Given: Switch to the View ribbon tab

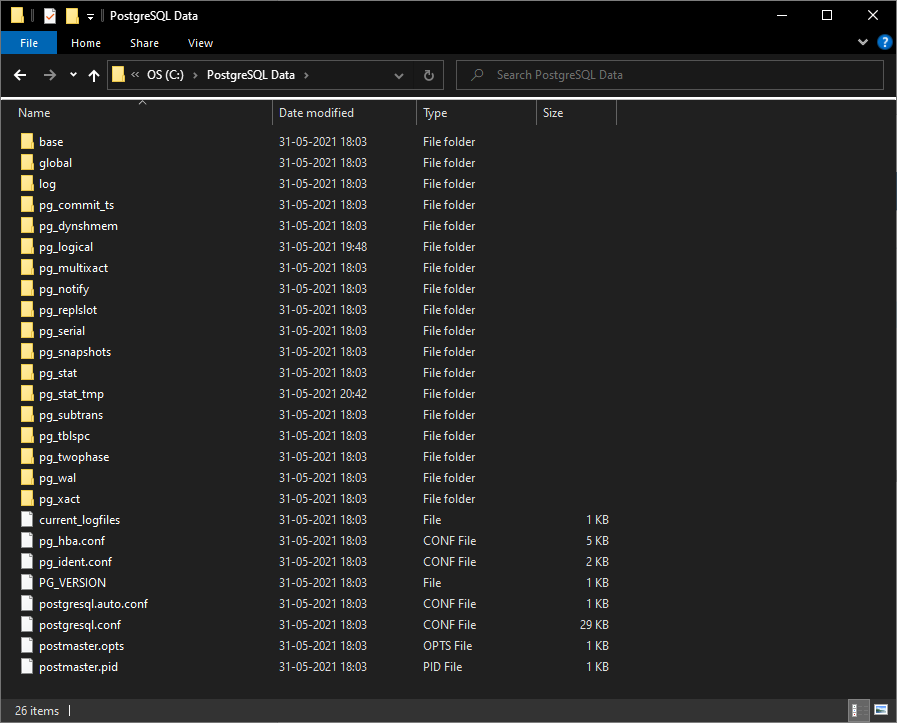Looking at the screenshot, I should (x=200, y=43).
